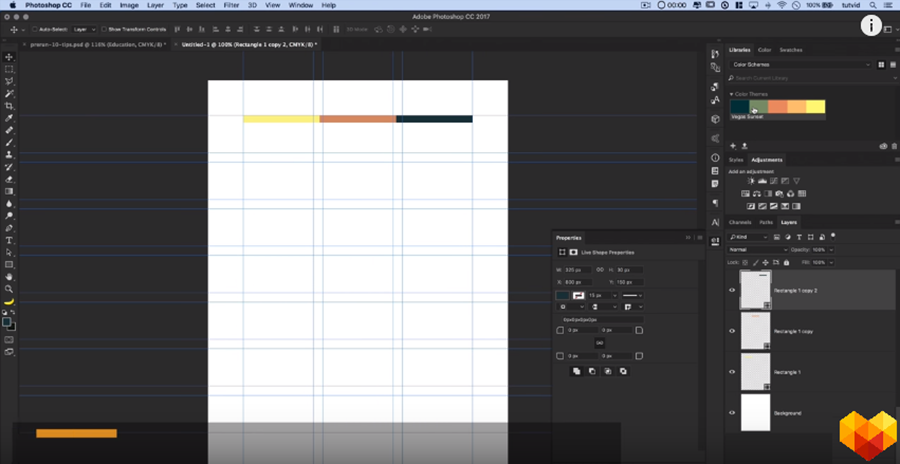900x464 pixels.
Task: Hide the Rectangle 1 copy 2 layer
Action: pyautogui.click(x=732, y=290)
